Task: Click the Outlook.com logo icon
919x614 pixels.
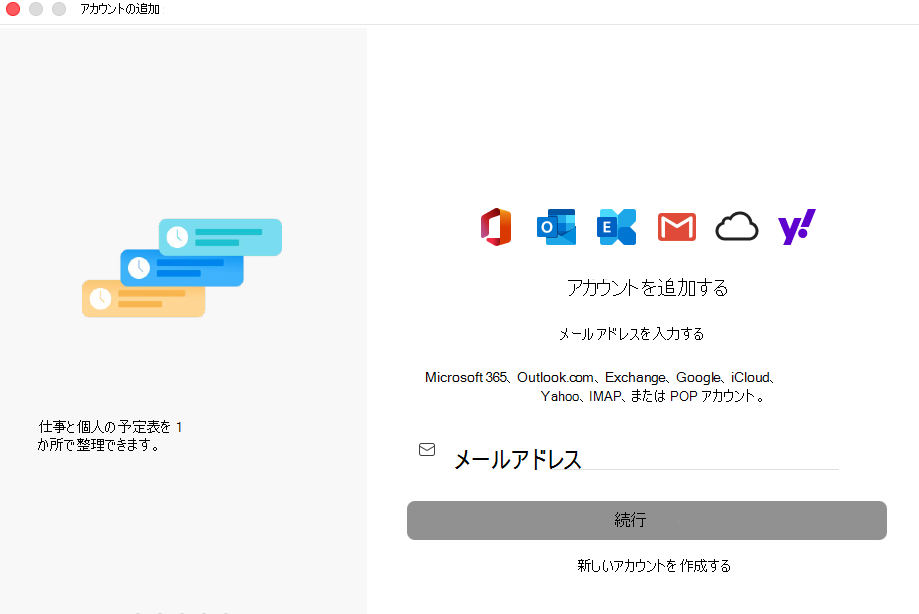Action: (556, 227)
